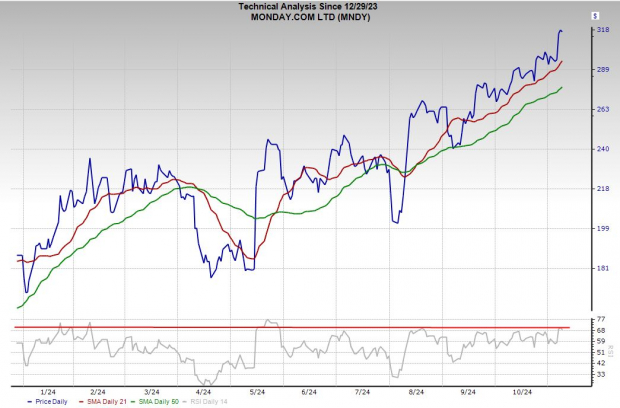Click the MONDAY.COM LTD (MNDY) subtitle
The height and width of the screenshot is (408, 620).
click(310, 17)
